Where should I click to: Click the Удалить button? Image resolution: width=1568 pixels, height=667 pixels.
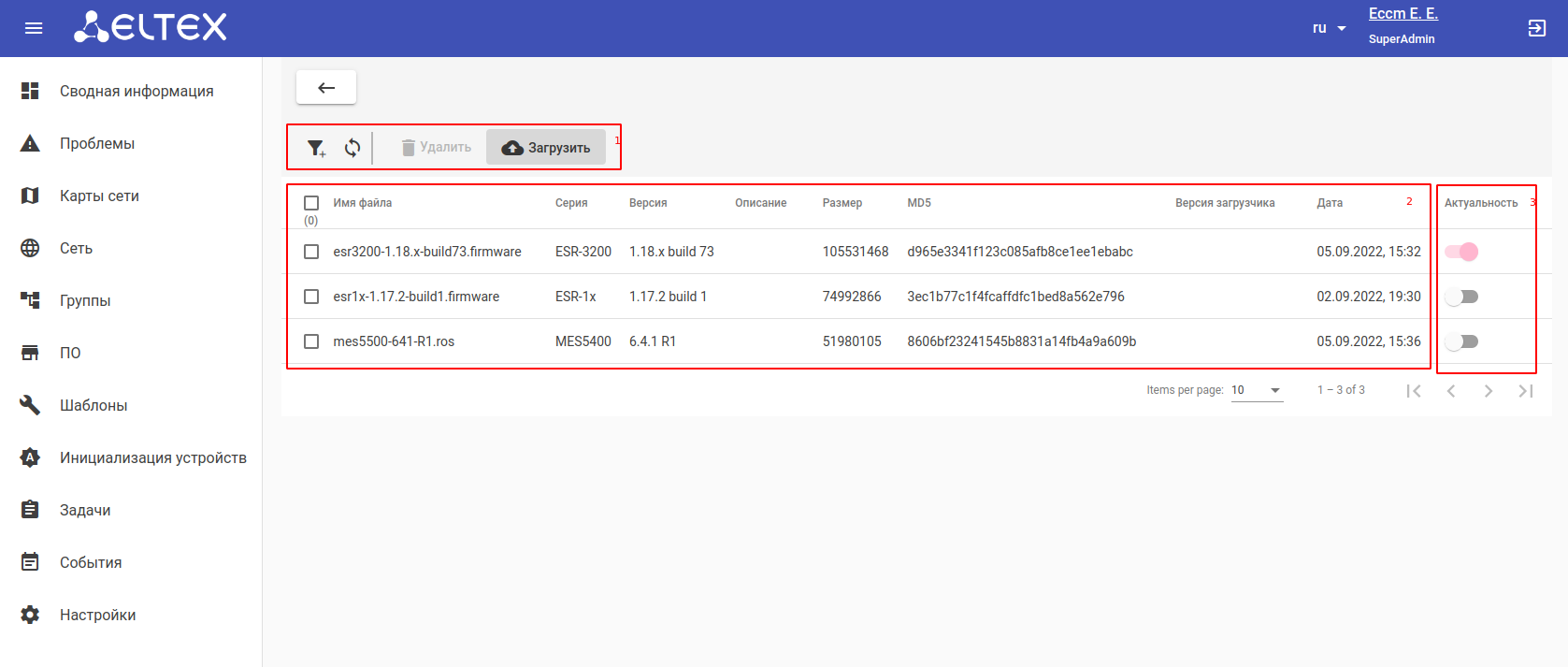coord(436,147)
